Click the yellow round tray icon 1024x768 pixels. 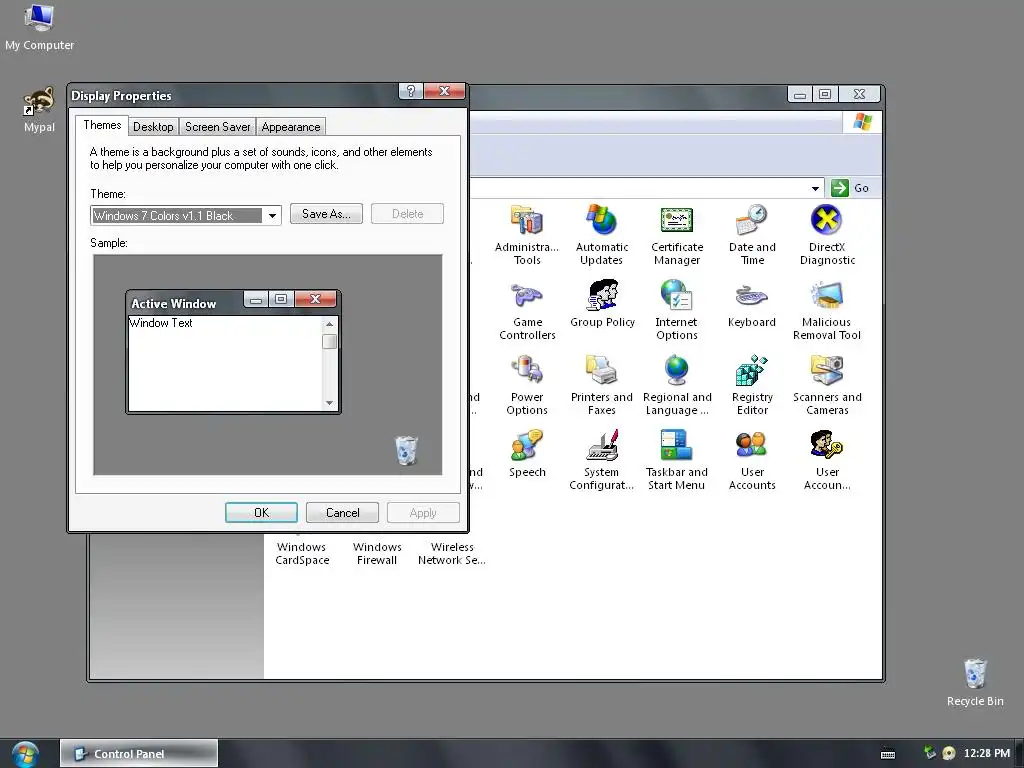(948, 754)
